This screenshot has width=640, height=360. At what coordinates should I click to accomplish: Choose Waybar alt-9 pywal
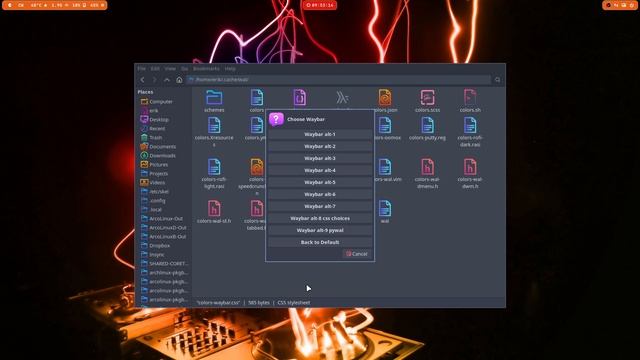(x=320, y=230)
